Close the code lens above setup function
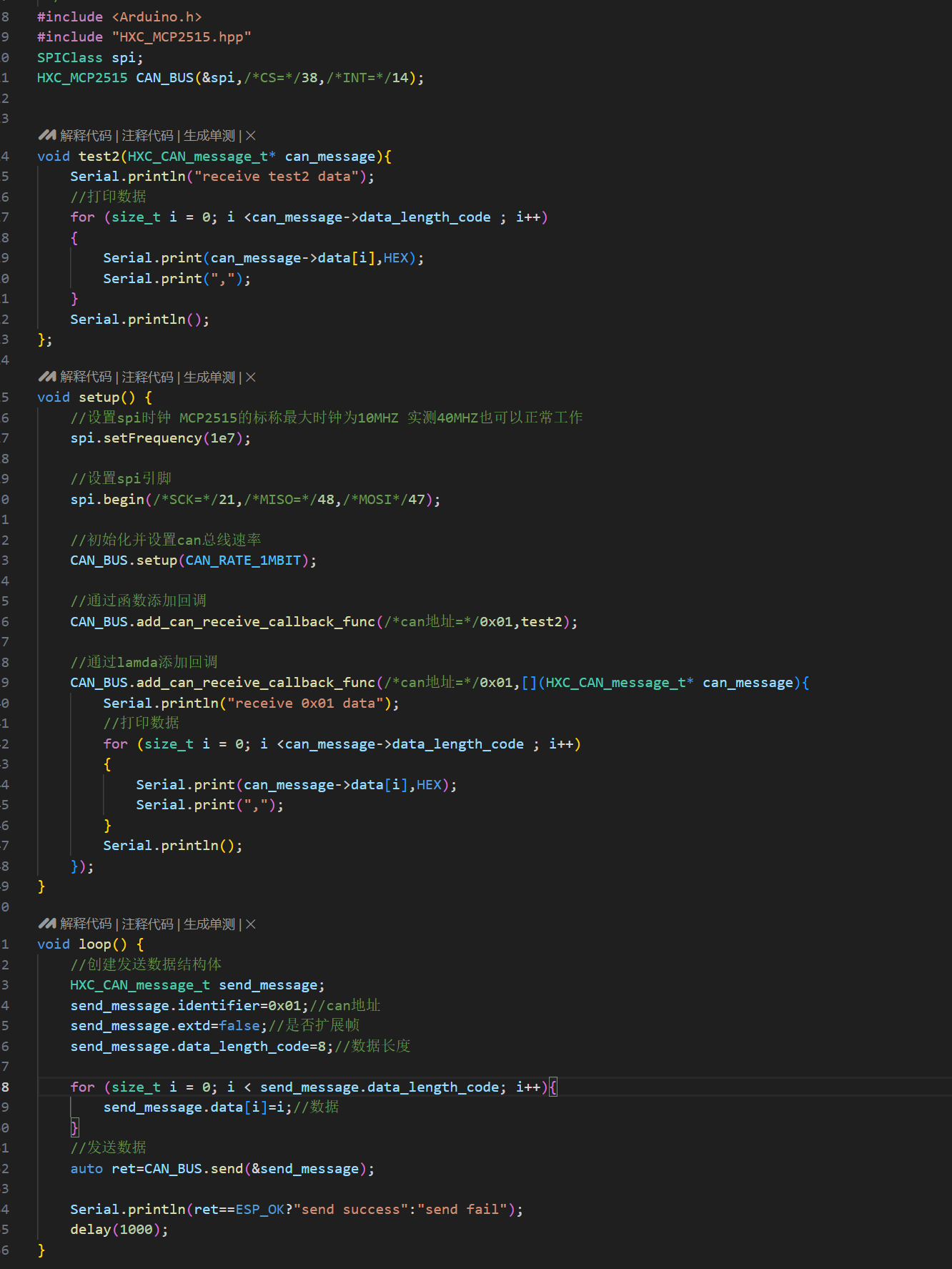The image size is (952, 1269). [251, 377]
